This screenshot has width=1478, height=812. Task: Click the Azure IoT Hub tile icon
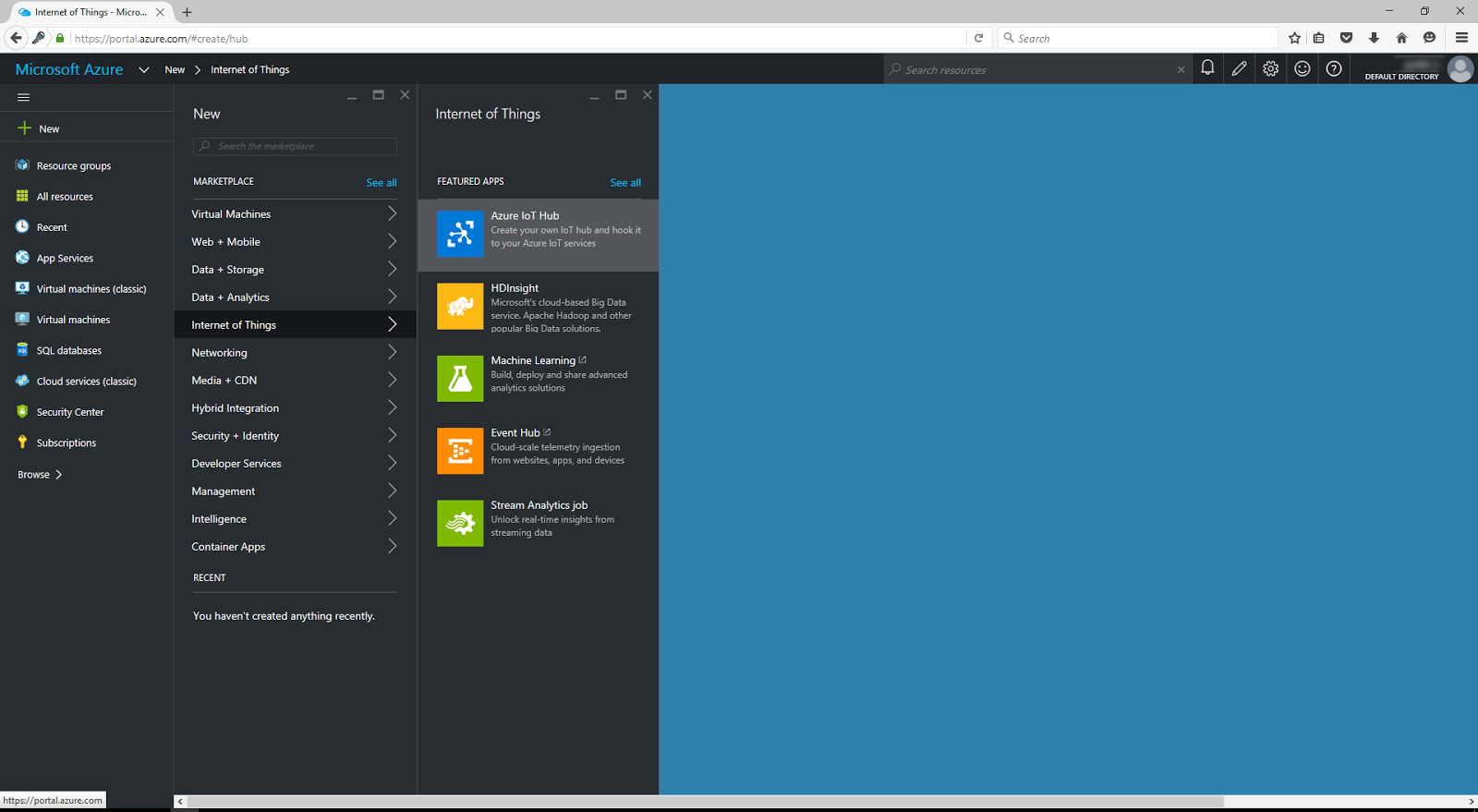click(x=460, y=234)
